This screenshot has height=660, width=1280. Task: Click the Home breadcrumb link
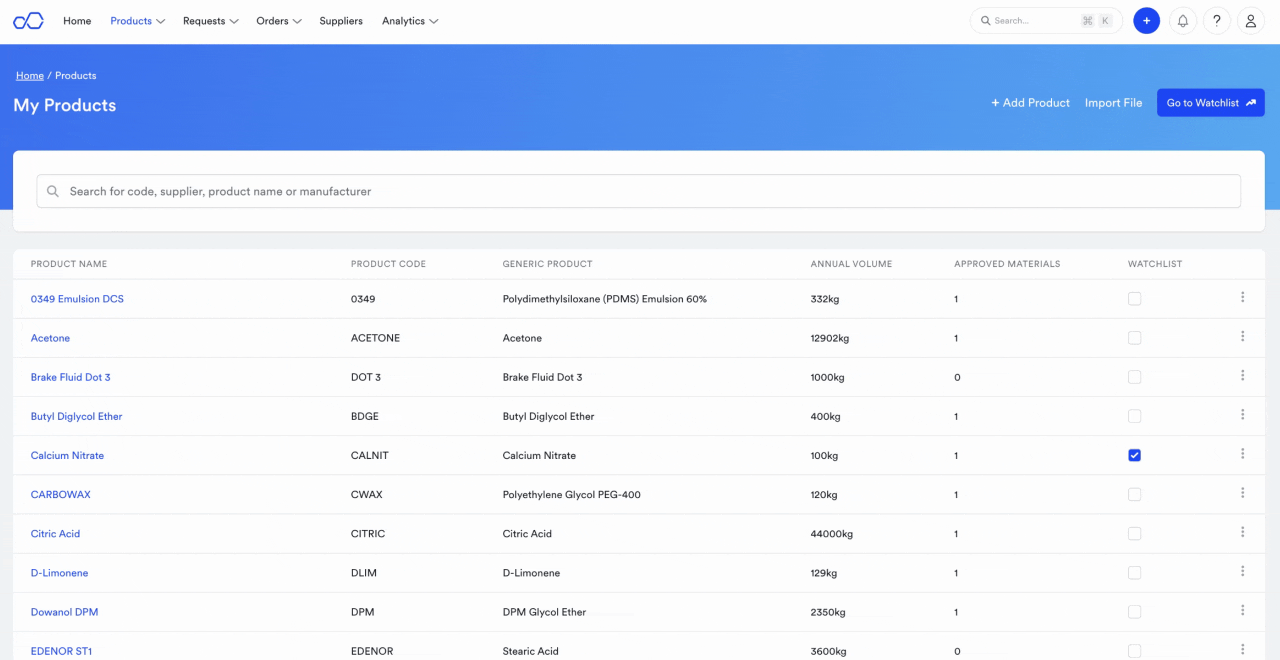[30, 76]
